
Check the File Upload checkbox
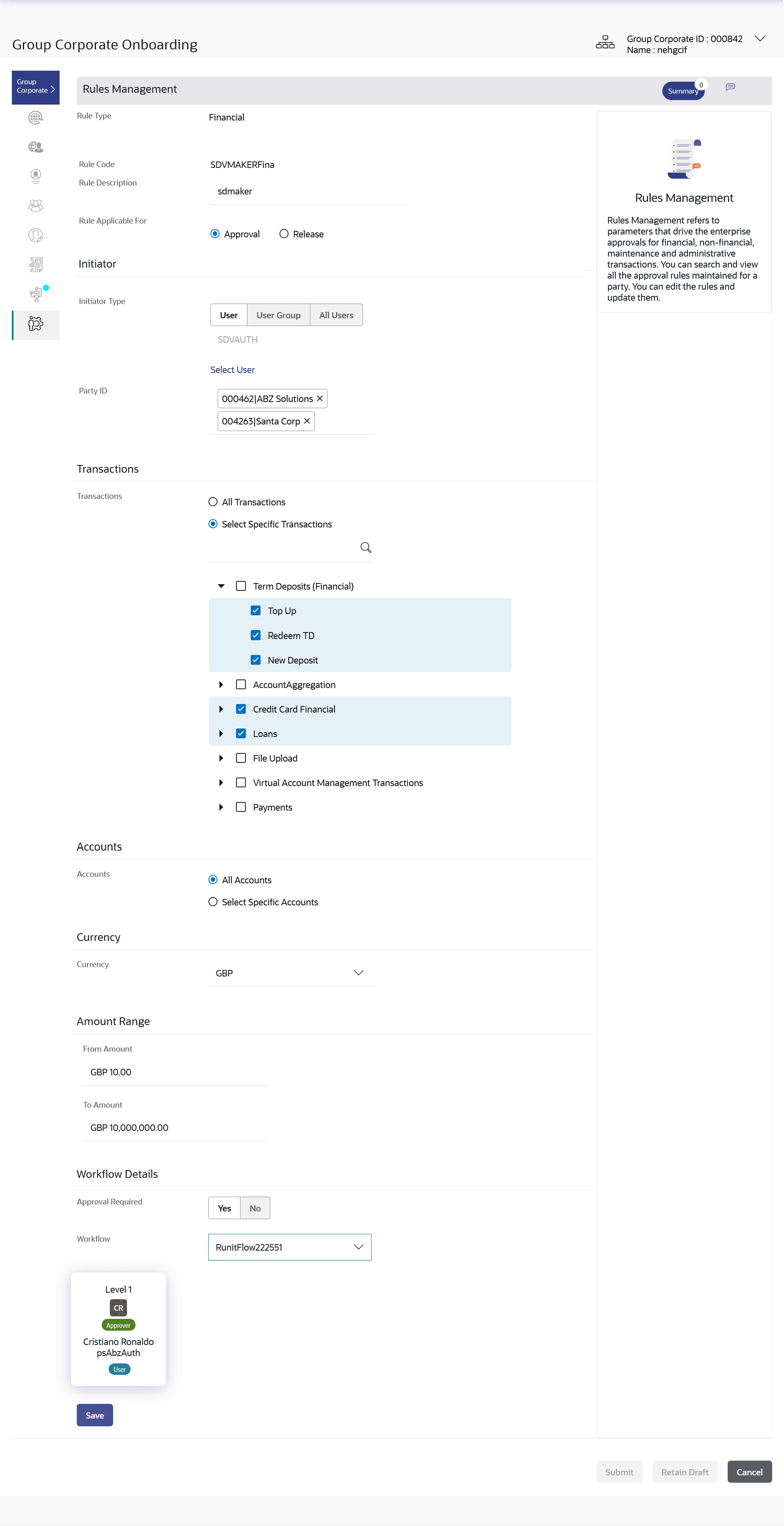241,757
